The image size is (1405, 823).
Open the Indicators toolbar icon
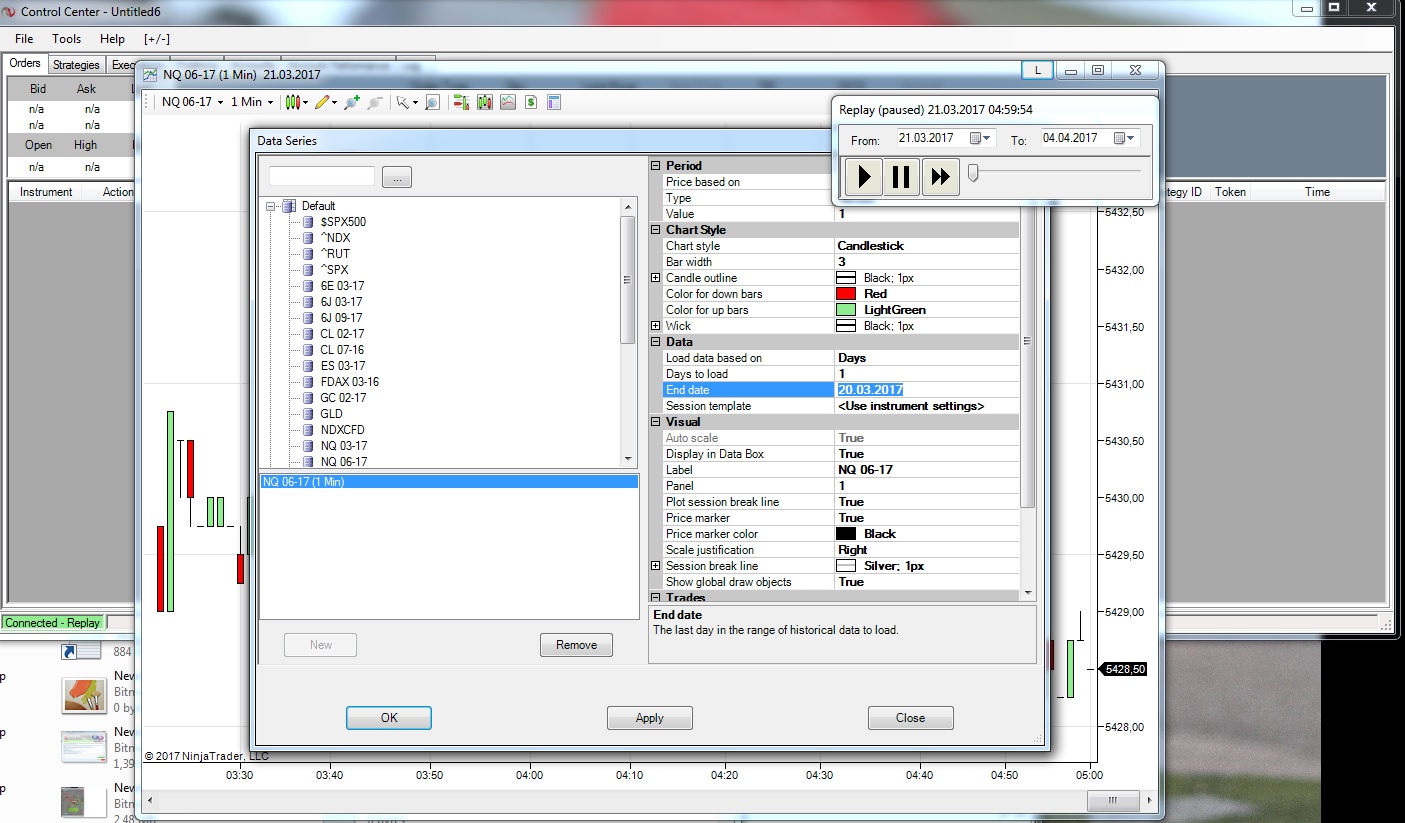click(x=508, y=102)
